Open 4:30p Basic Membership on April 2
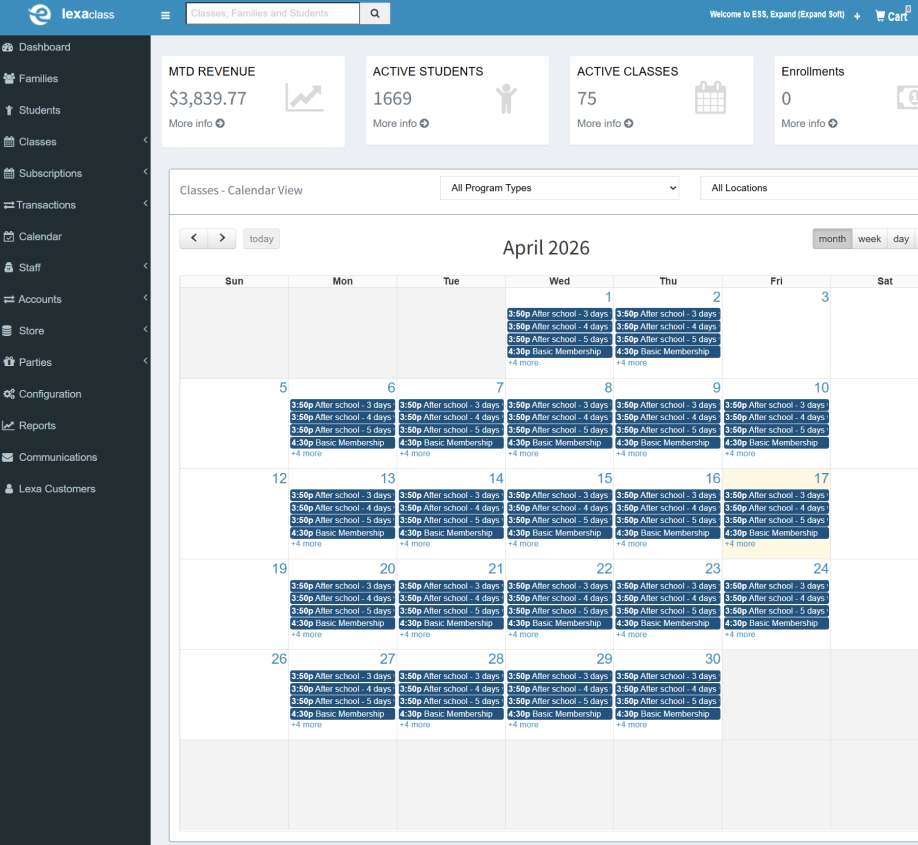This screenshot has height=845, width=918. tap(668, 352)
